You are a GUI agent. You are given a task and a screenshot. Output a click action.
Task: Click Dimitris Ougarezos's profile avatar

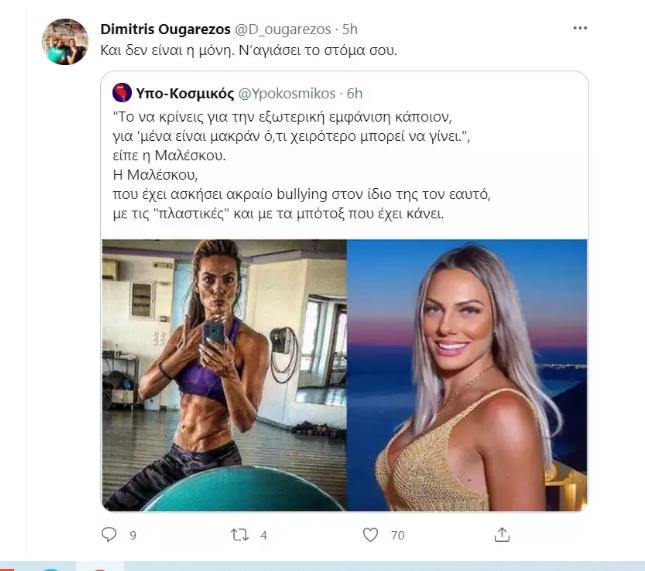(64, 42)
